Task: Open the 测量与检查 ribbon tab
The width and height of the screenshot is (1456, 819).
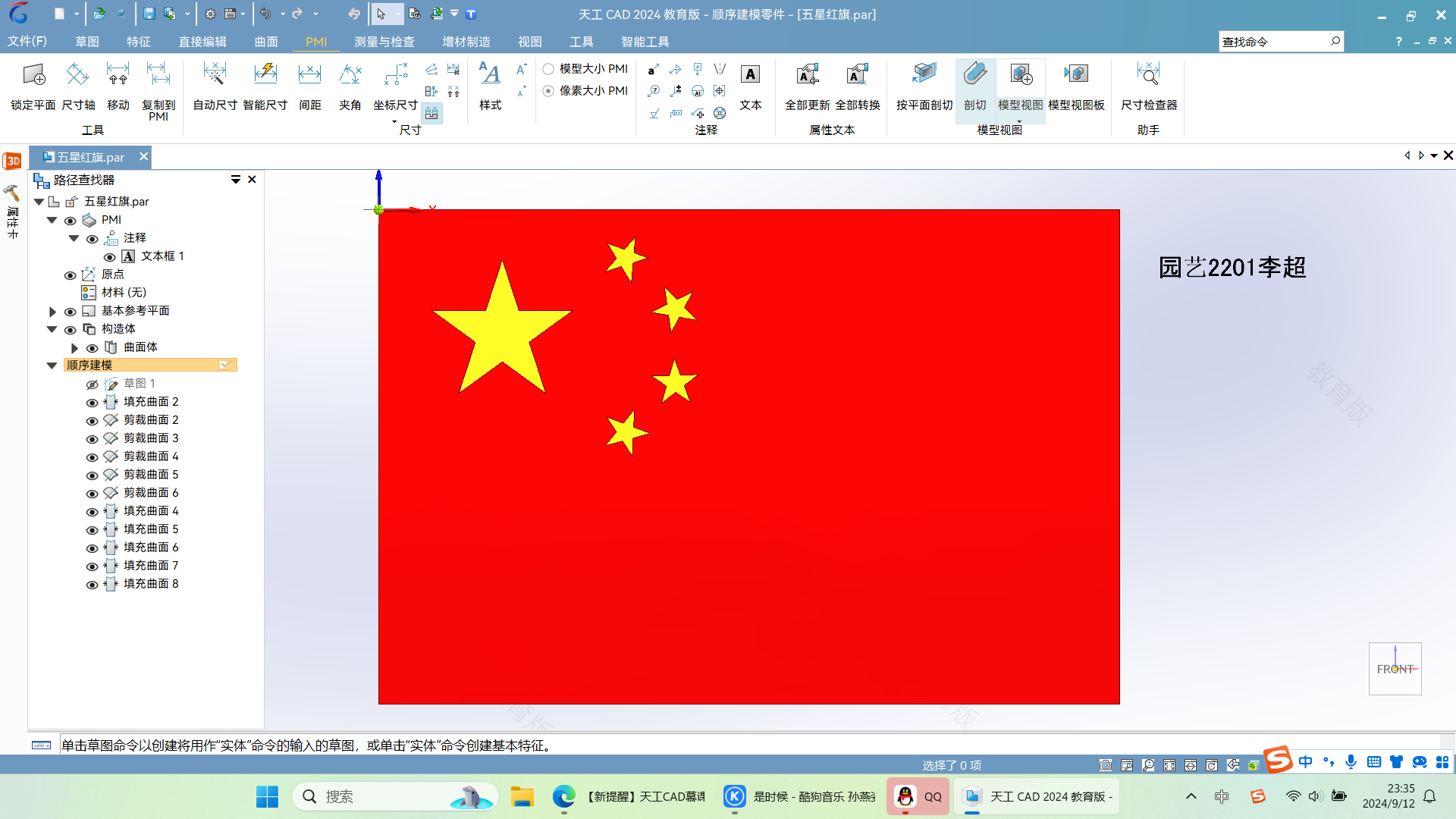Action: point(384,42)
